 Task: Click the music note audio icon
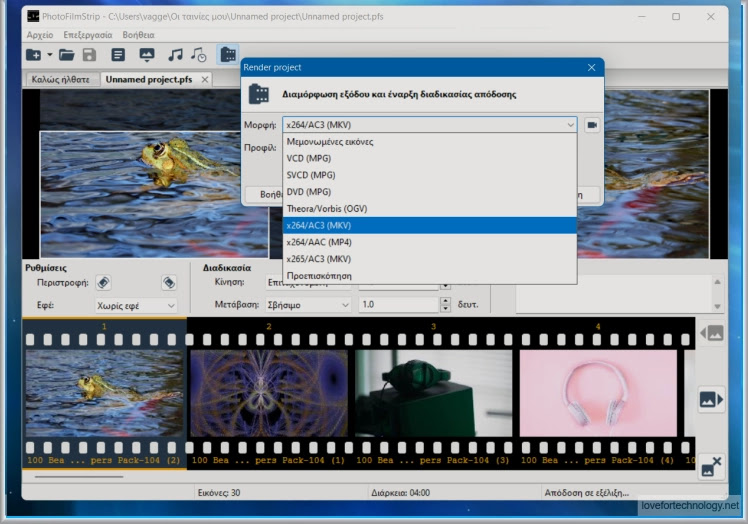(175, 55)
